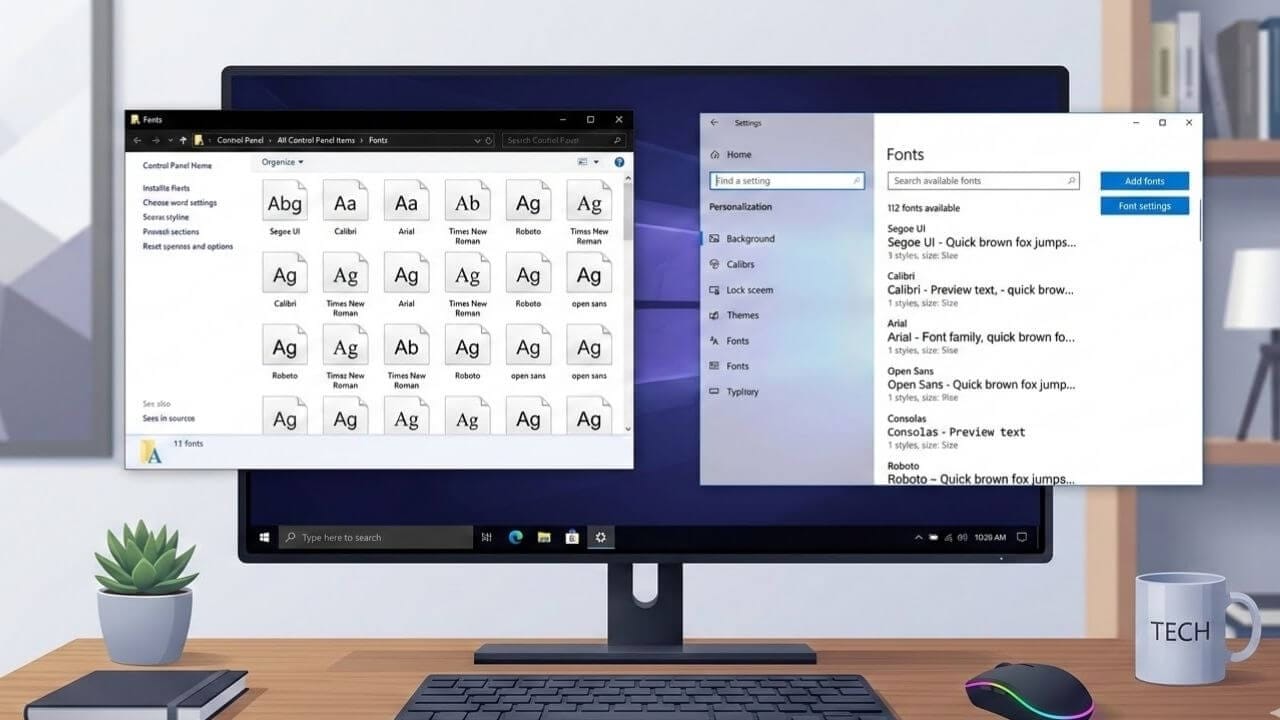Open Microsoft Store from the taskbar
Viewport: 1280px width, 720px height.
point(572,537)
